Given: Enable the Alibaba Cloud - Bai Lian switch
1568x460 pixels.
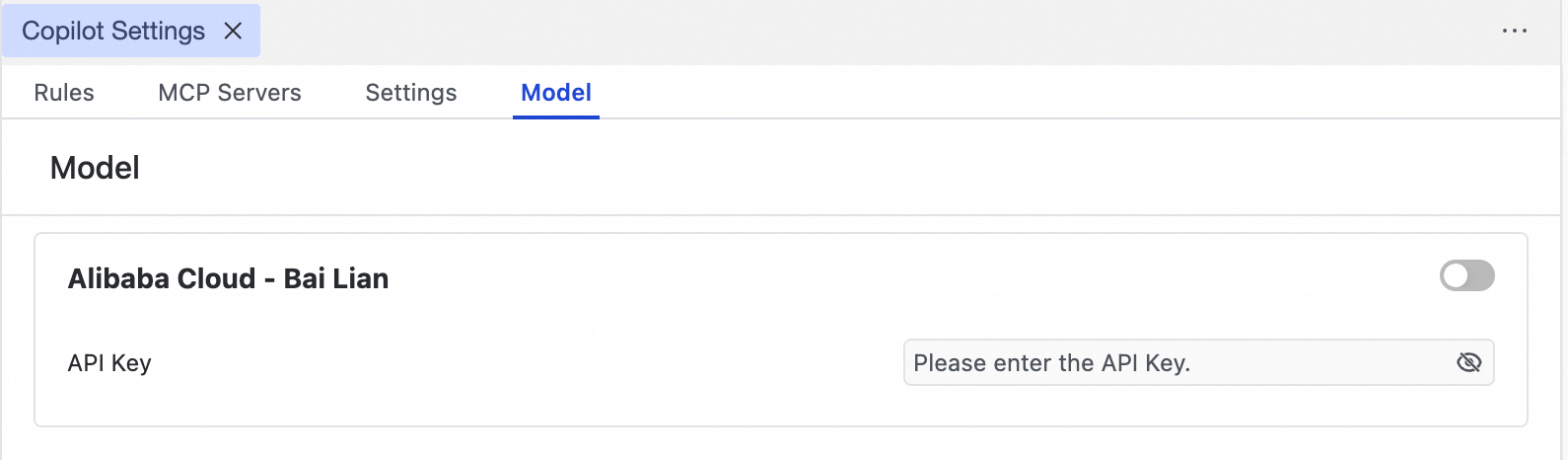Looking at the screenshot, I should tap(1466, 276).
